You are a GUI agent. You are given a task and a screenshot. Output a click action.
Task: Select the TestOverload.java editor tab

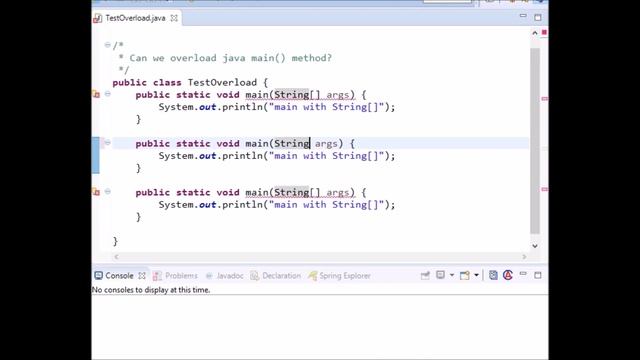(x=135, y=18)
